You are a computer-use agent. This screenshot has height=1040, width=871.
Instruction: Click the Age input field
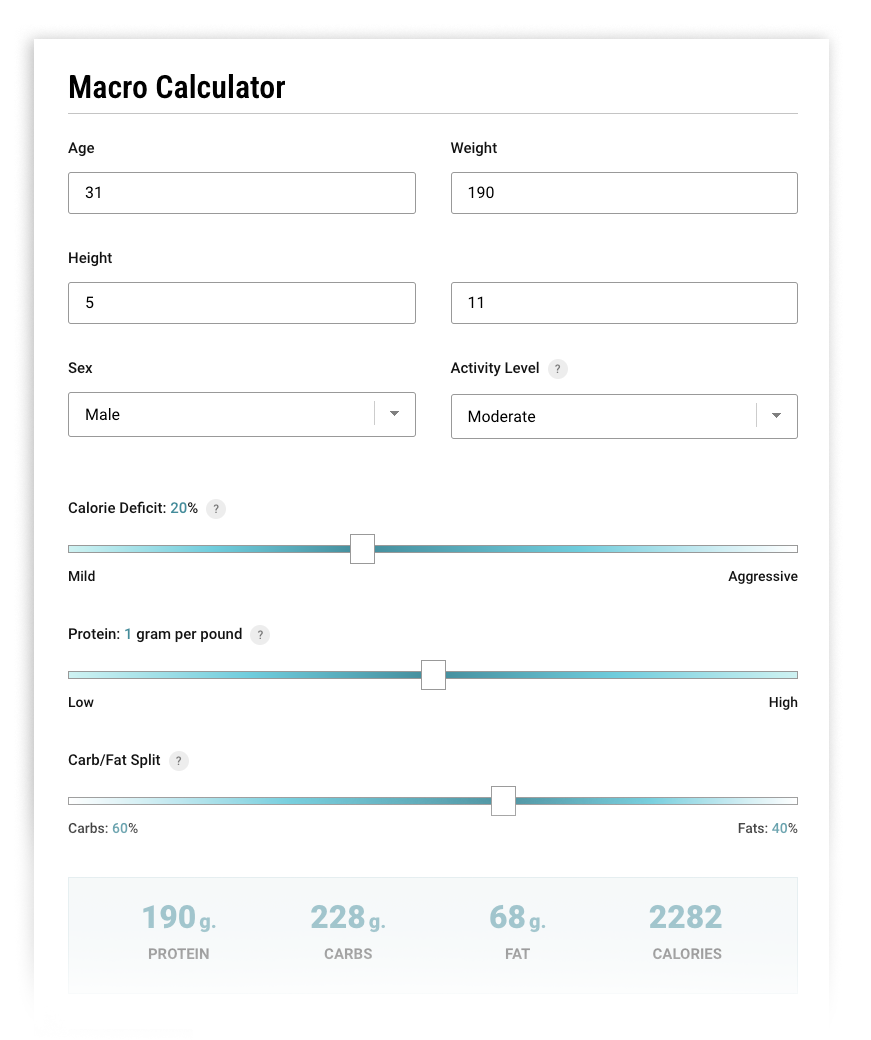[x=241, y=193]
